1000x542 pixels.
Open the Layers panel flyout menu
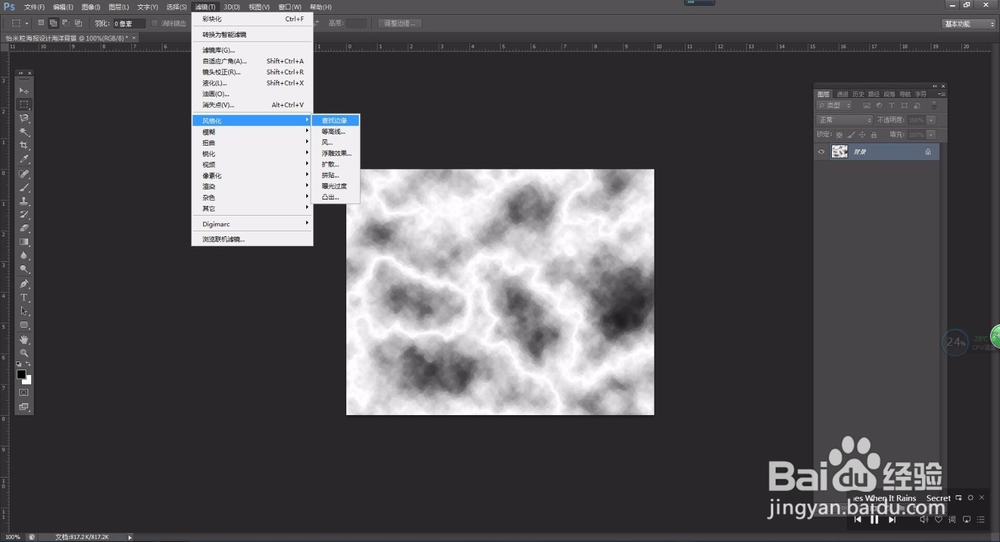(x=941, y=94)
